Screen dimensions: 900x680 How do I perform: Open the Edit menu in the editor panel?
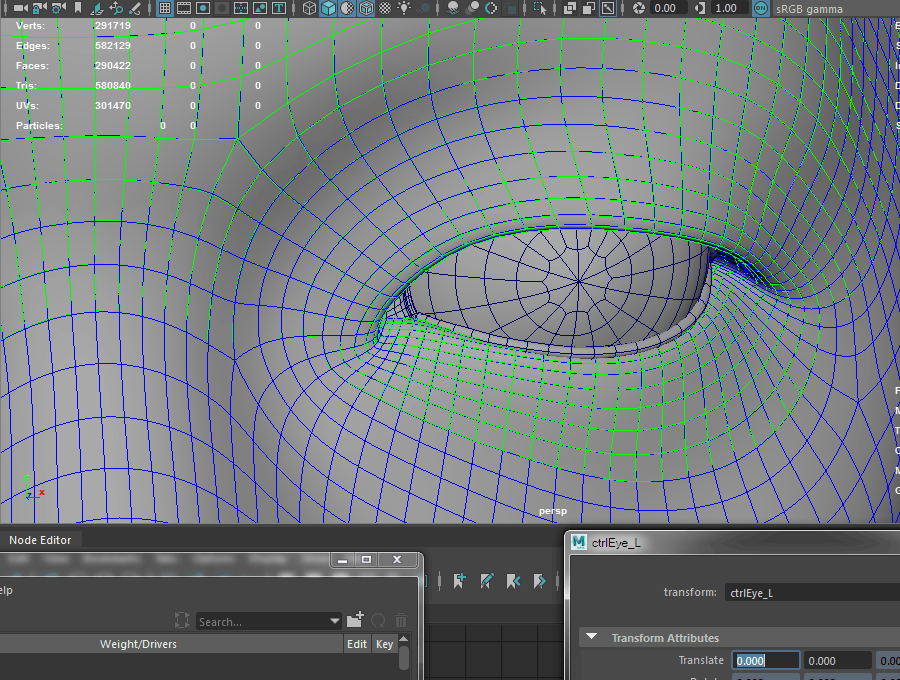[x=356, y=644]
